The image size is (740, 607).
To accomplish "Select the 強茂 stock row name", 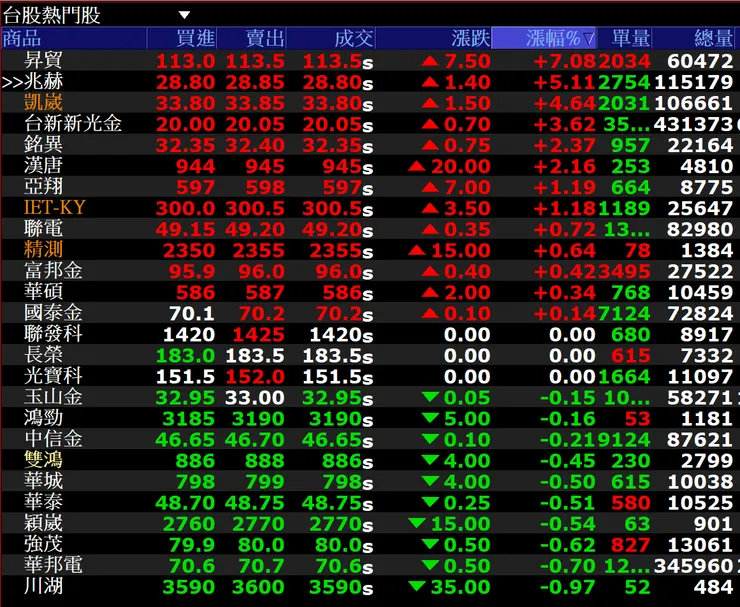I will [x=43, y=544].
